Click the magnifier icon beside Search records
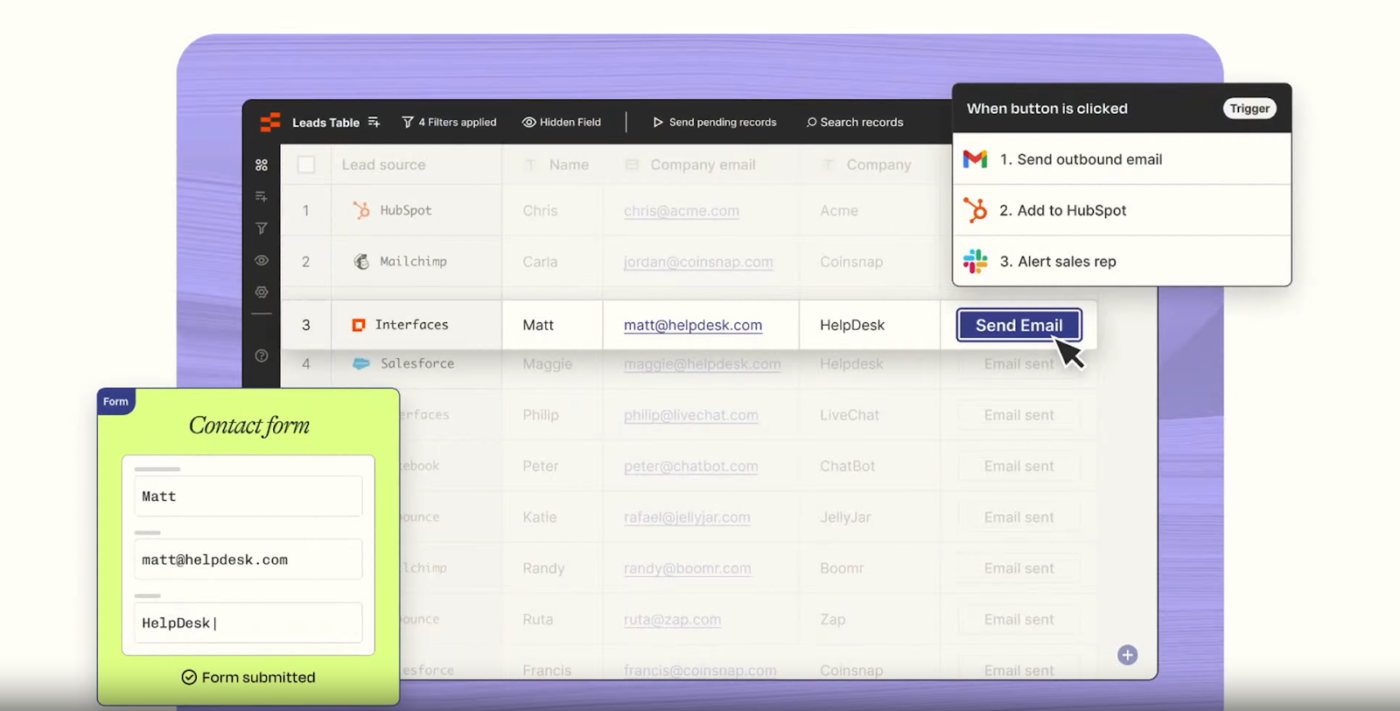This screenshot has height=711, width=1400. pos(812,122)
